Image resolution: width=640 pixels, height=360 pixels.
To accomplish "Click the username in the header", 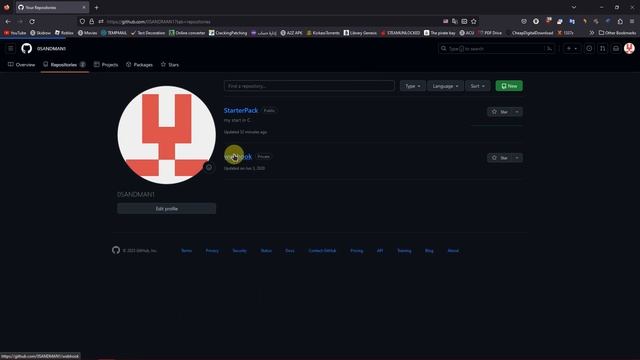I will click(51, 49).
